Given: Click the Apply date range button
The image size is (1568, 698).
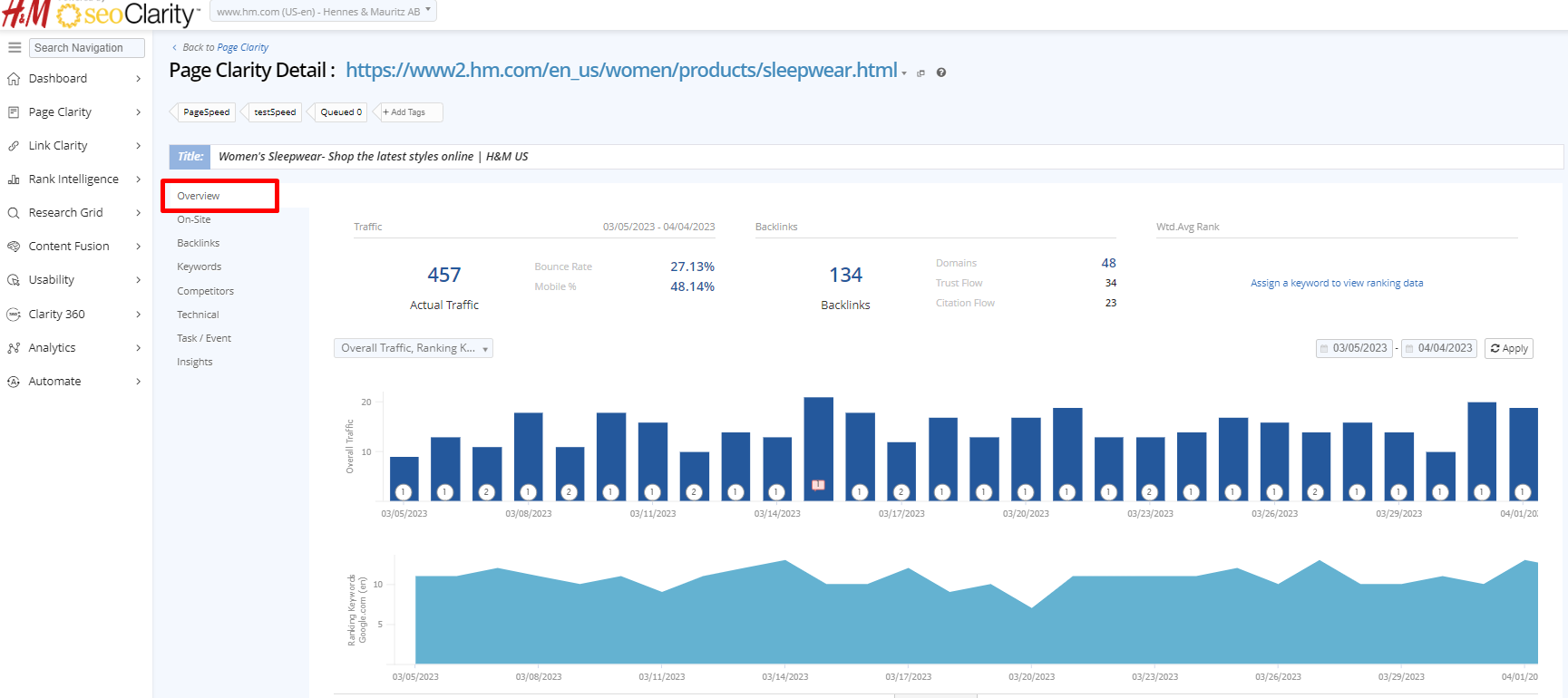Looking at the screenshot, I should 1508,348.
